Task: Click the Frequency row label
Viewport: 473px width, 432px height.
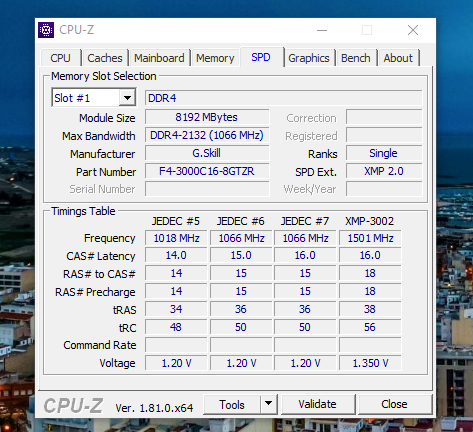Action: click(x=110, y=238)
